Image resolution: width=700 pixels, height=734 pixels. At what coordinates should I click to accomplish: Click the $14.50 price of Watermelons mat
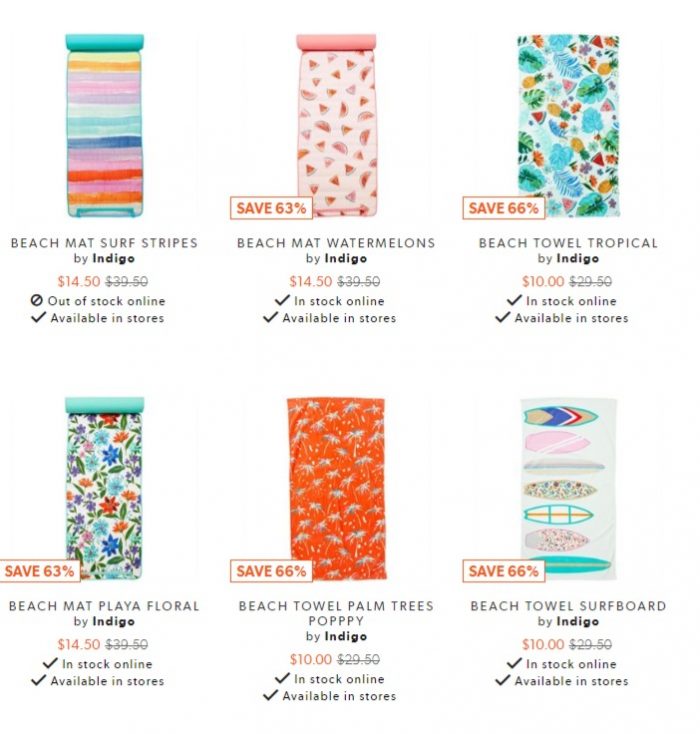point(311,281)
